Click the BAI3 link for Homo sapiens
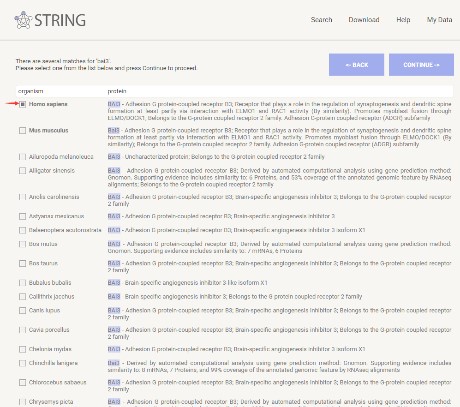 pos(114,104)
